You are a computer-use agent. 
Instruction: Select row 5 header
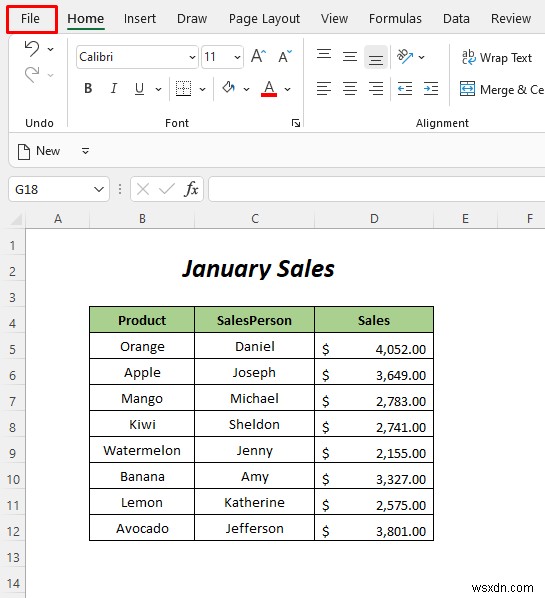(13, 349)
